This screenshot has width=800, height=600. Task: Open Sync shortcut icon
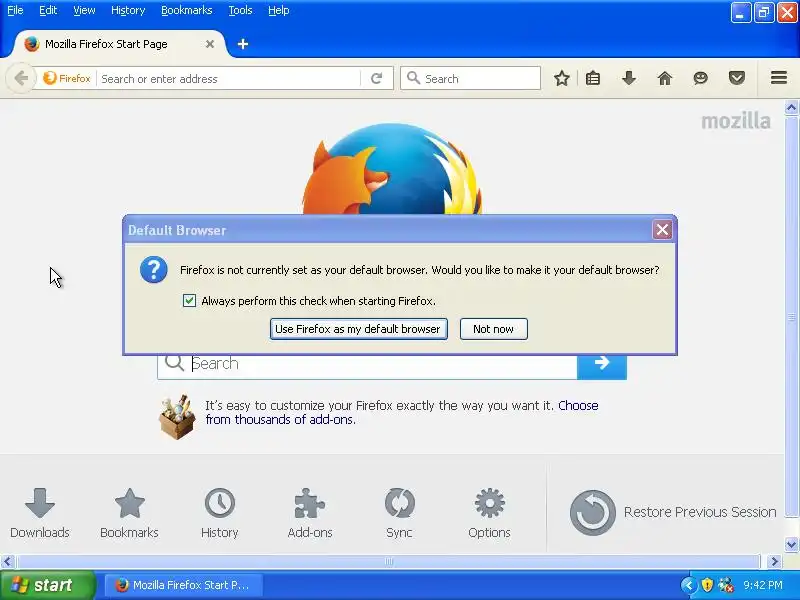[399, 513]
